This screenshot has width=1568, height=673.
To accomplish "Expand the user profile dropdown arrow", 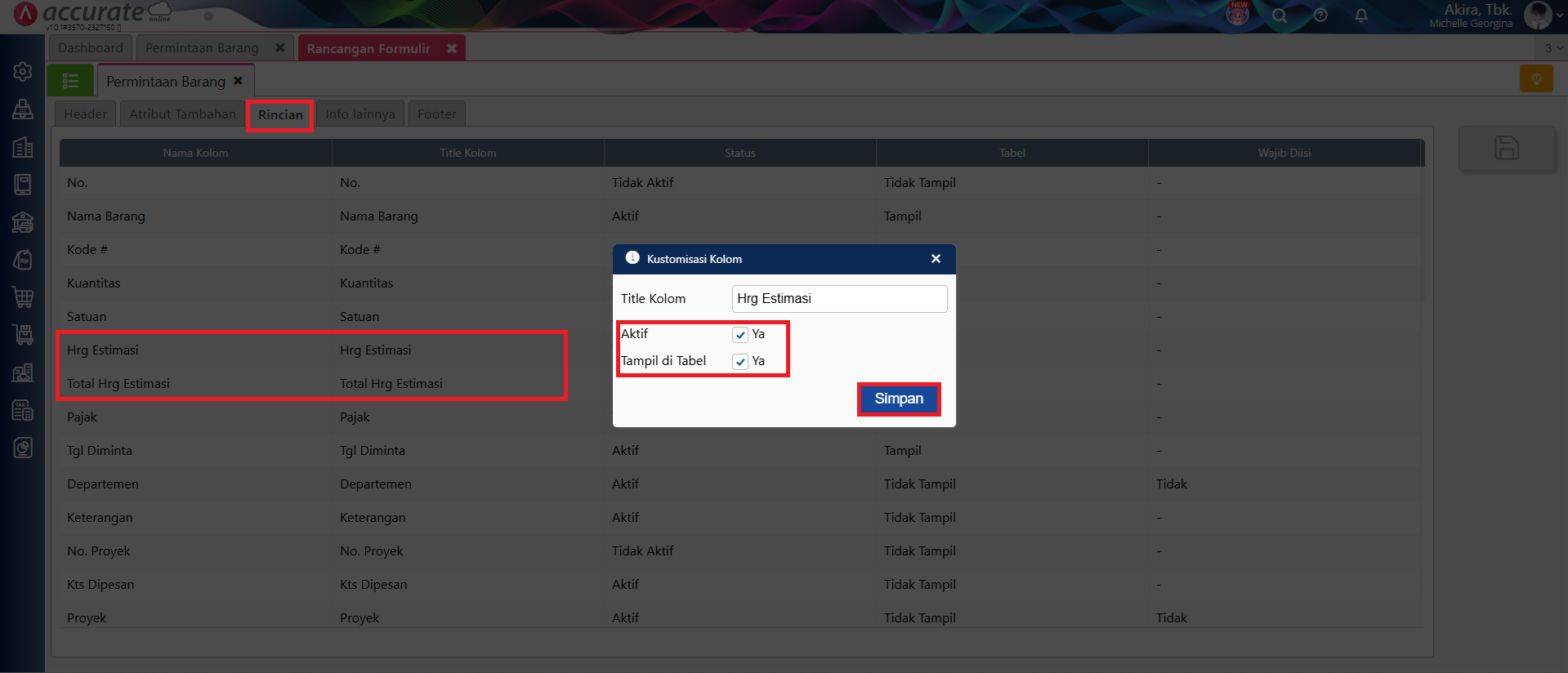I will point(1559,15).
